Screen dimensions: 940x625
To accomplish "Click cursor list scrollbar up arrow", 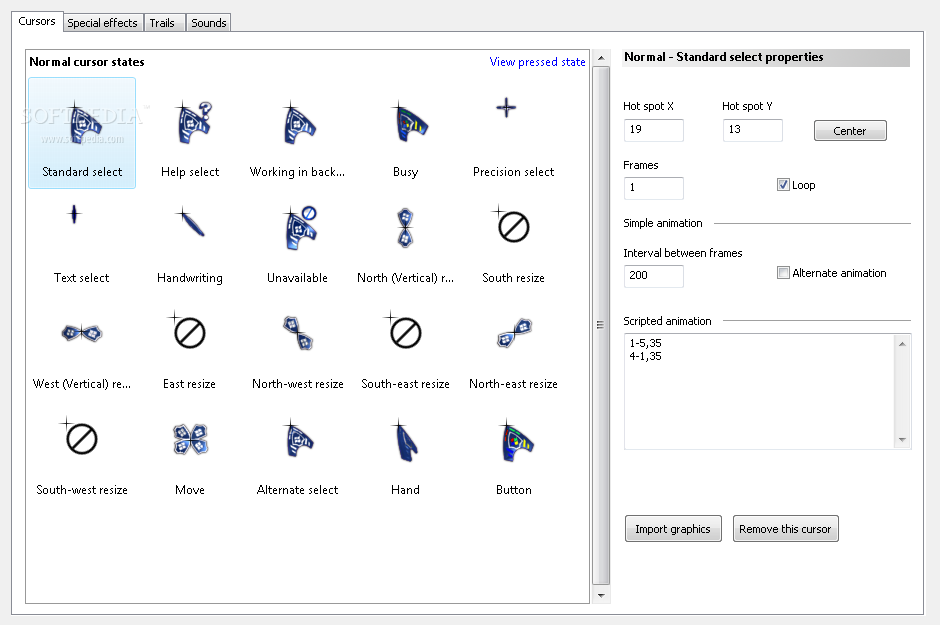I will 601,58.
